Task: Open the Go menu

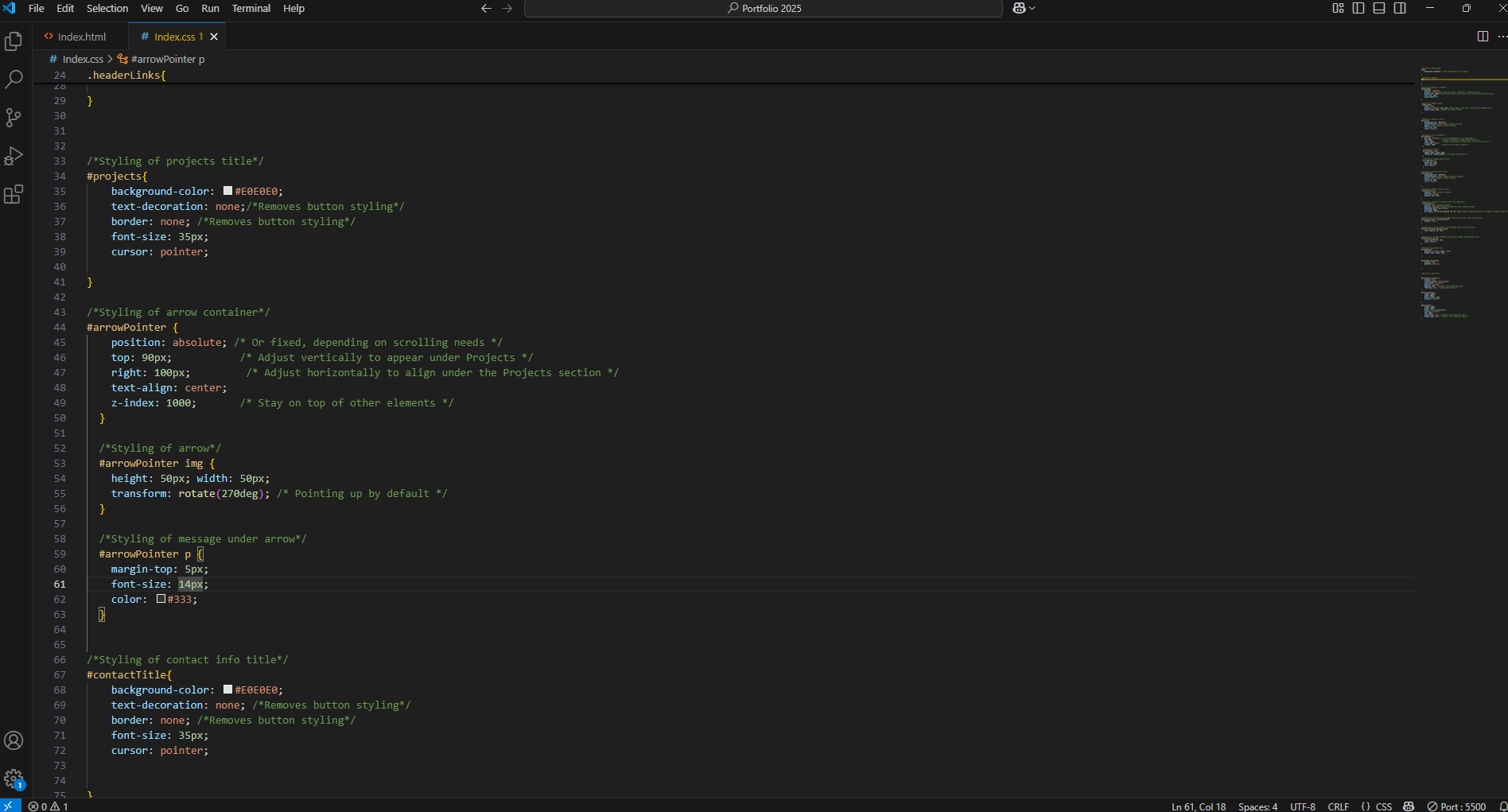Action: 182,8
